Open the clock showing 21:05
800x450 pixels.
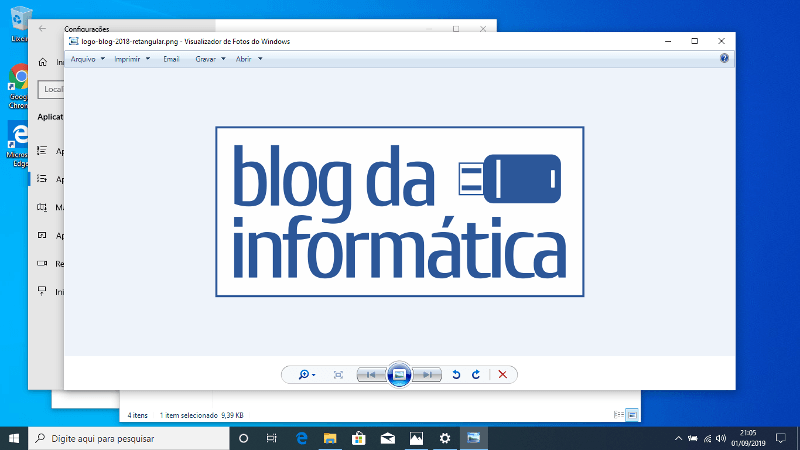[x=748, y=438]
